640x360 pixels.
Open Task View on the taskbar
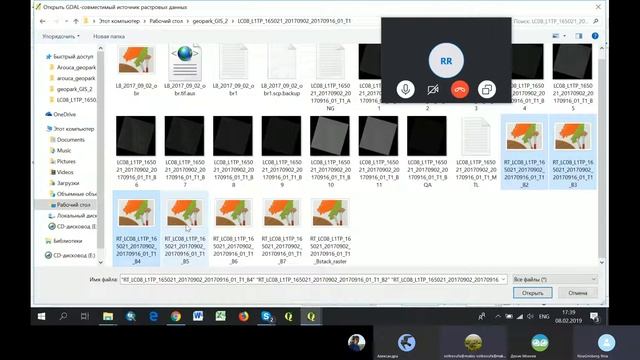click(x=85, y=316)
